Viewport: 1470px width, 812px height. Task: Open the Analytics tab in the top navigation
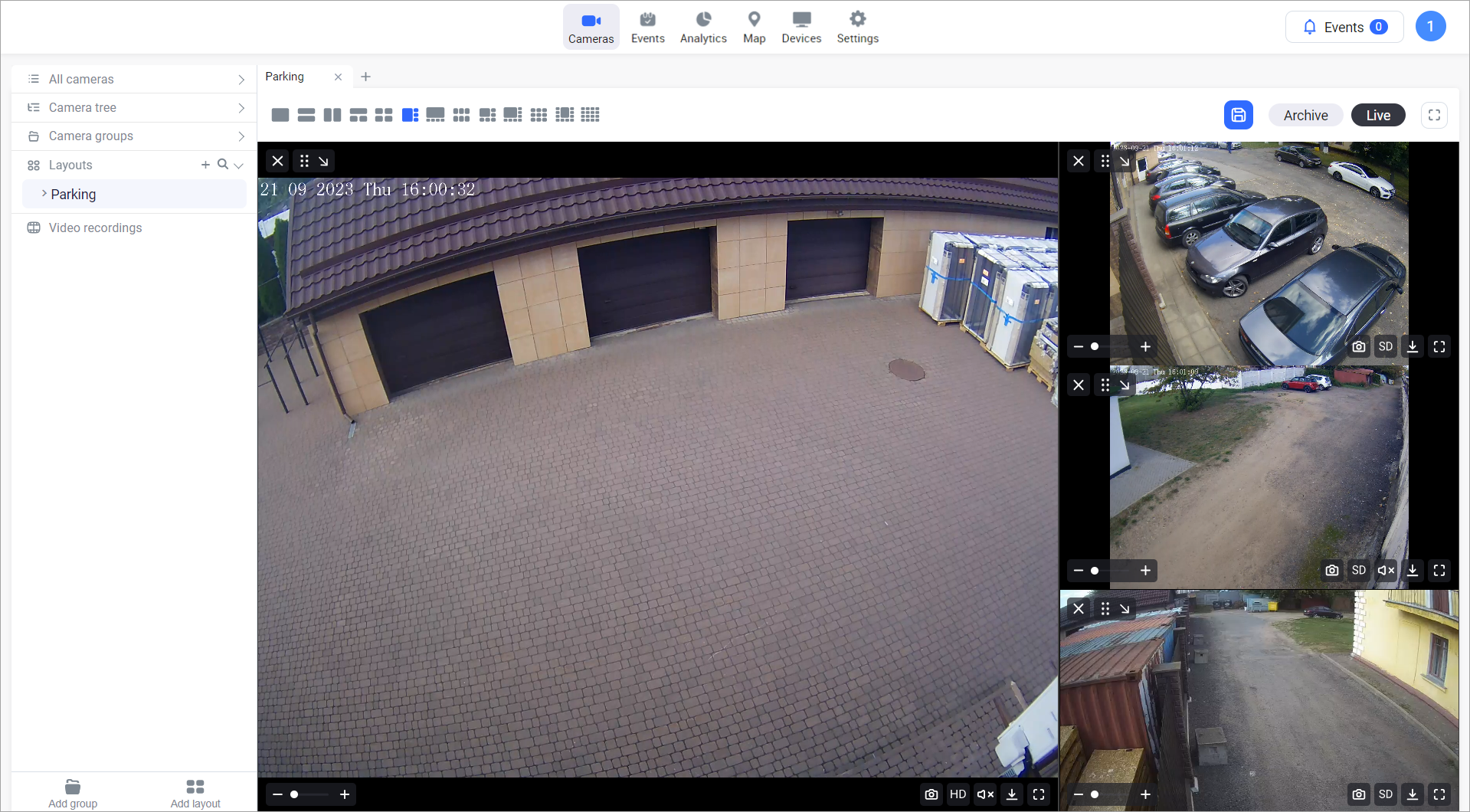pyautogui.click(x=702, y=27)
